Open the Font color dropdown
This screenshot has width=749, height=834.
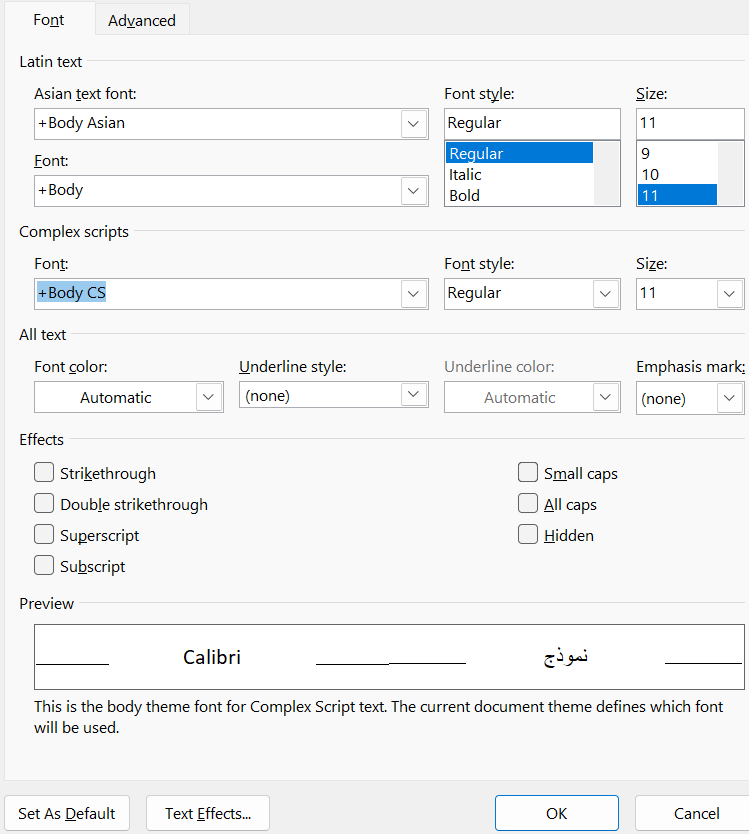point(209,397)
